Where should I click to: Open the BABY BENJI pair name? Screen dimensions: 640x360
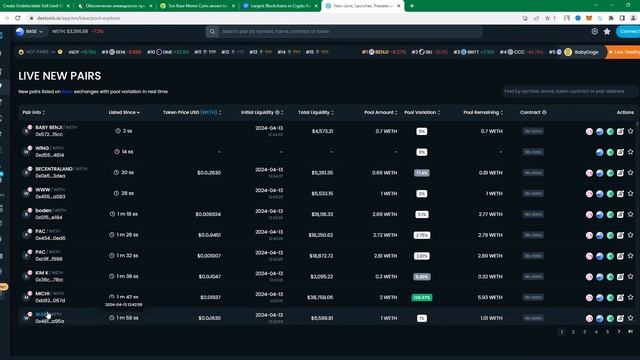(49, 127)
